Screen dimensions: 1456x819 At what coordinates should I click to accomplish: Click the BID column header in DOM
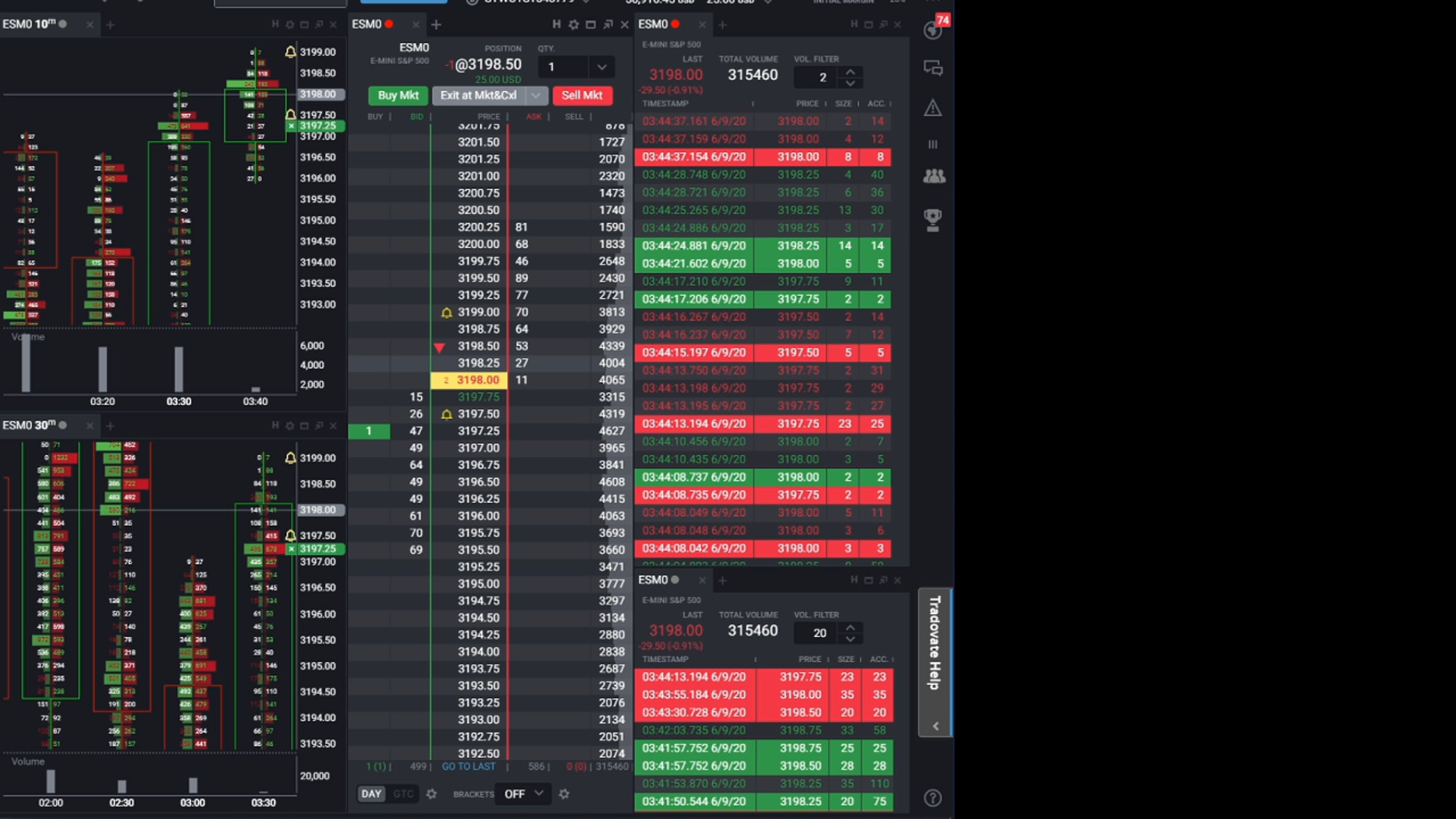[417, 116]
